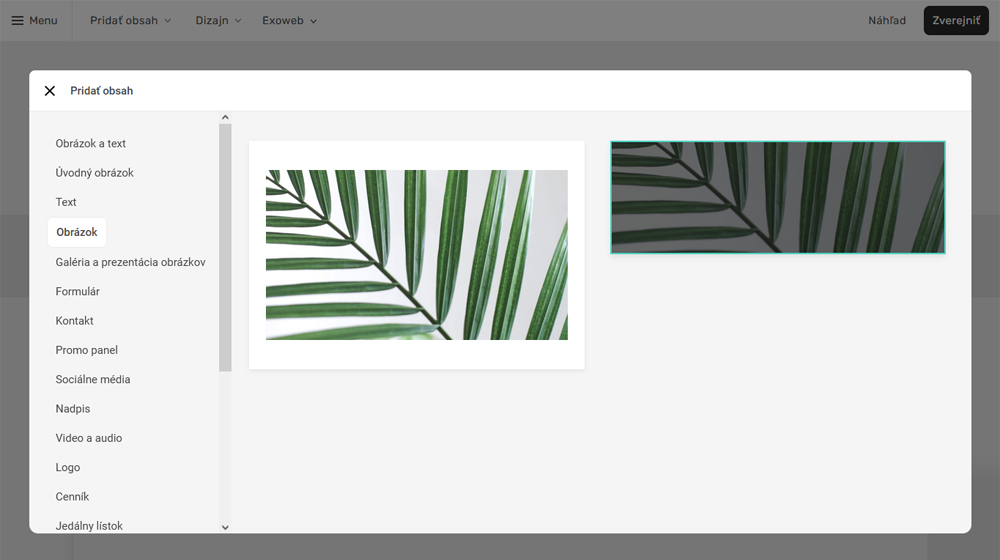1000x560 pixels.
Task: Click the Zverejniť button
Action: click(956, 20)
